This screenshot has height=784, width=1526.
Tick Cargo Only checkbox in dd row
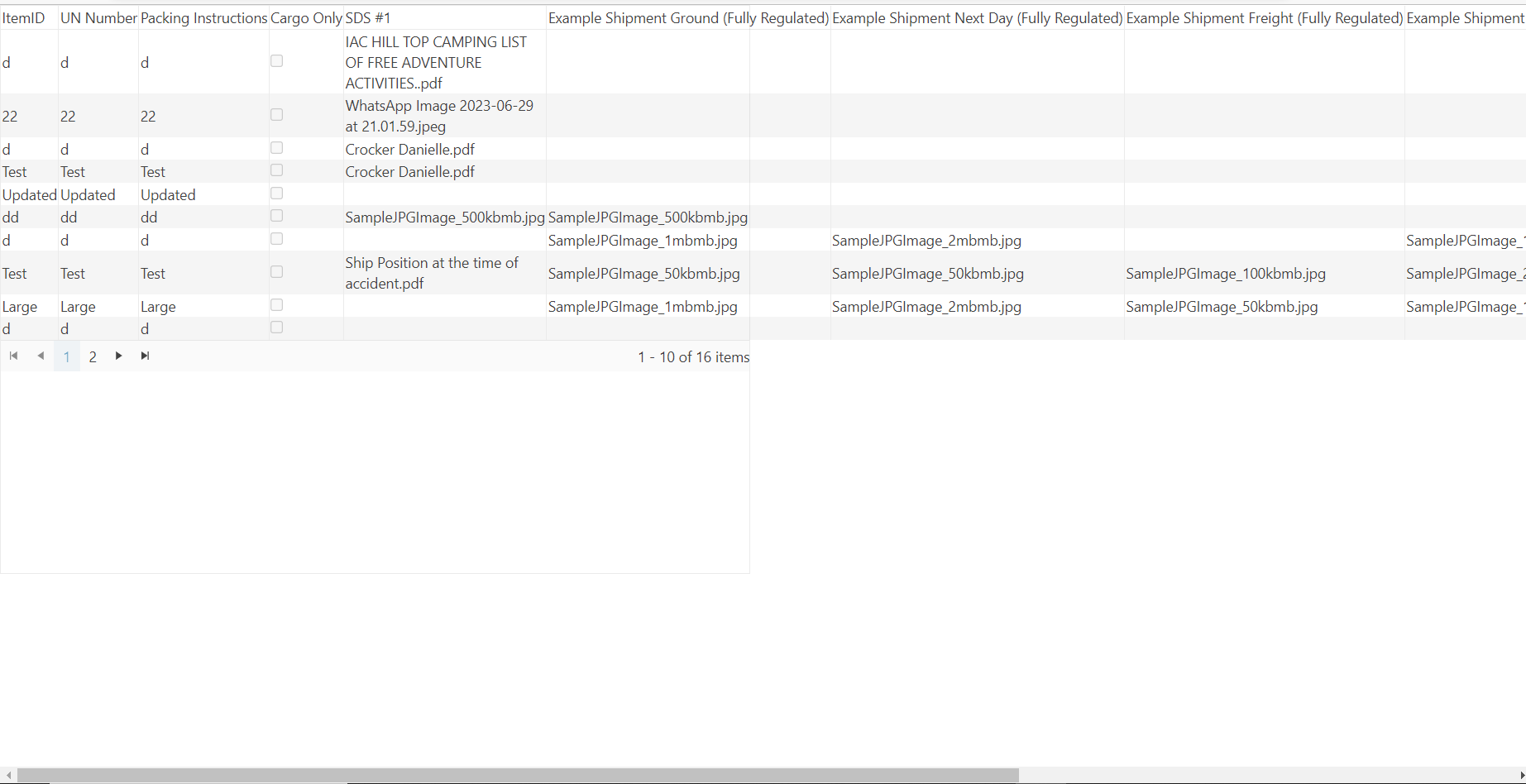[x=277, y=216]
